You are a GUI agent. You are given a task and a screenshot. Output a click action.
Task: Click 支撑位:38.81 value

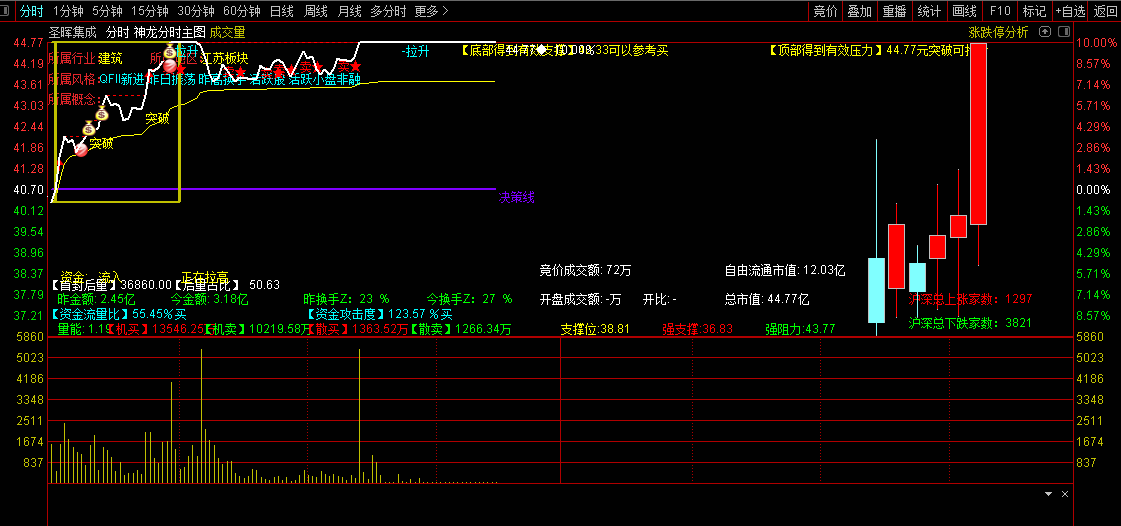coord(595,329)
